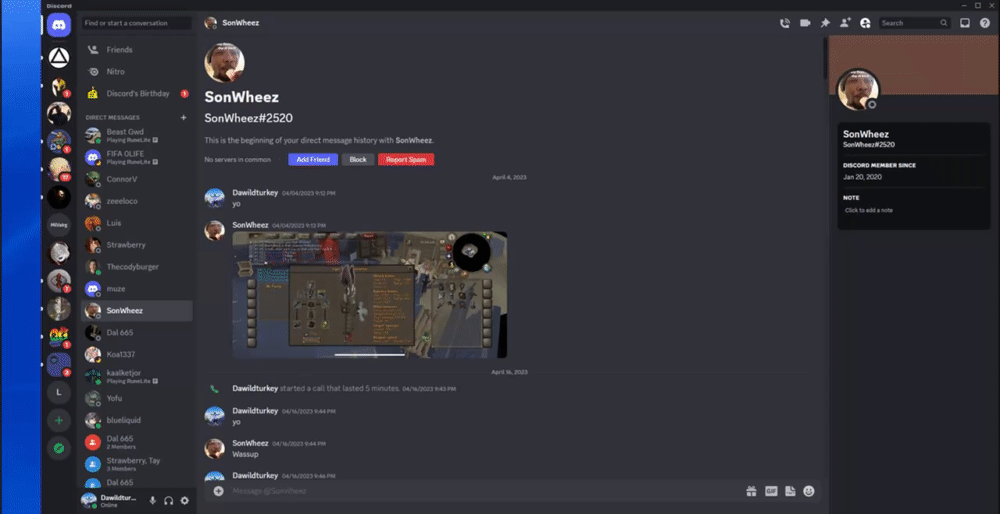Open the help icon
1000x514 pixels.
985,23
